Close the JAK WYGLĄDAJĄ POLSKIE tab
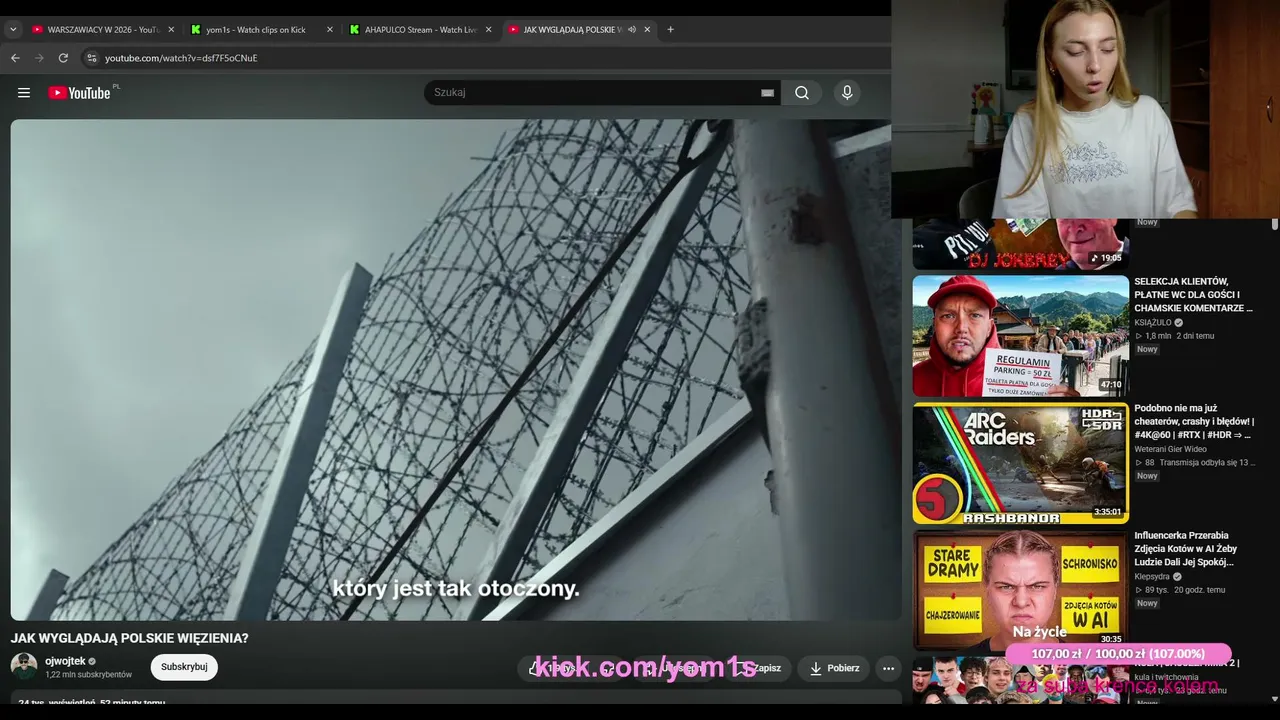 tap(647, 30)
